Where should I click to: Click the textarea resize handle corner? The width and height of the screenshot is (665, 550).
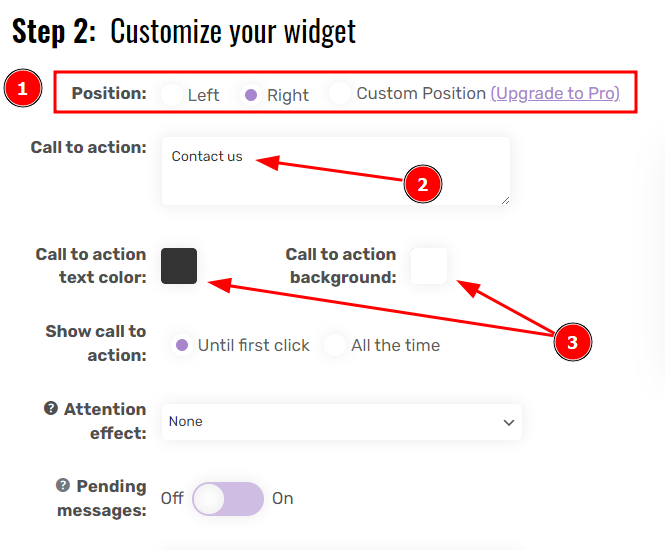click(505, 201)
